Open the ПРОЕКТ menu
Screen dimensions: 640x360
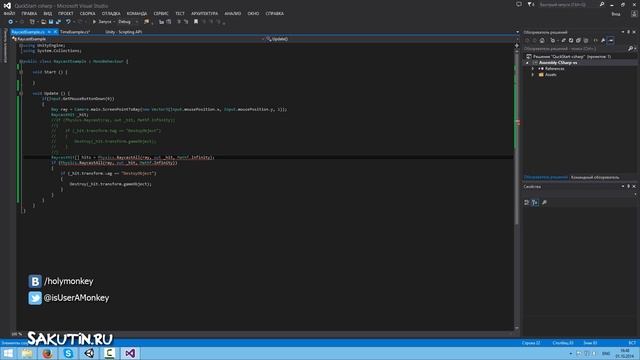65,13
